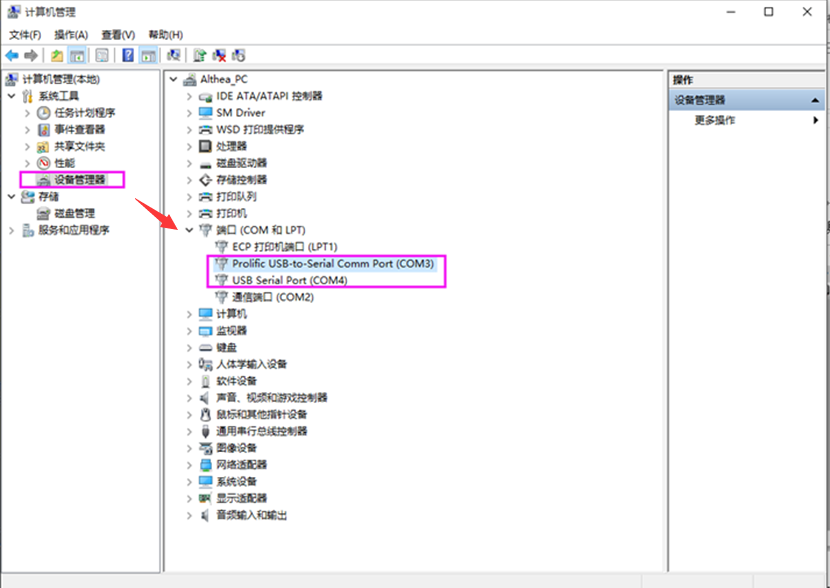This screenshot has height=588, width=830.
Task: Click the disable device down-arrow icon
Action: point(239,55)
